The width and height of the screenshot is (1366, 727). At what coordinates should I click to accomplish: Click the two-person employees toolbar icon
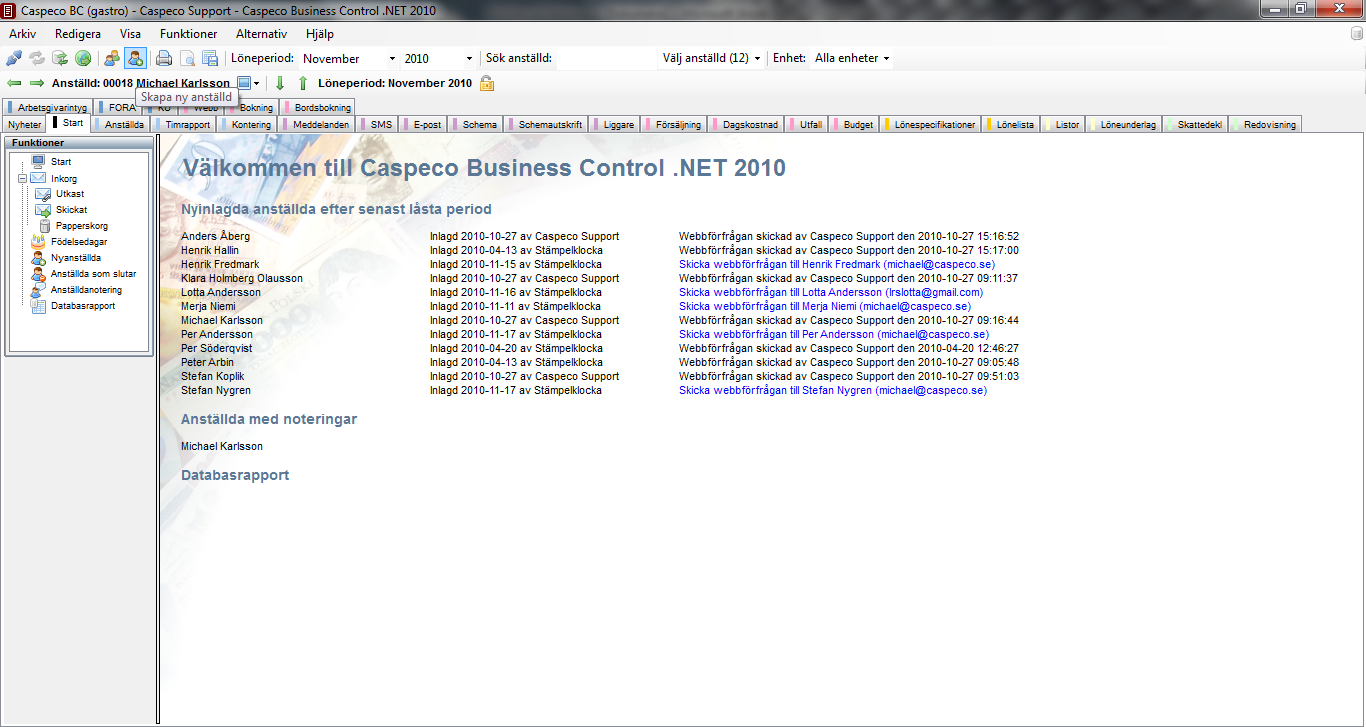tap(112, 58)
